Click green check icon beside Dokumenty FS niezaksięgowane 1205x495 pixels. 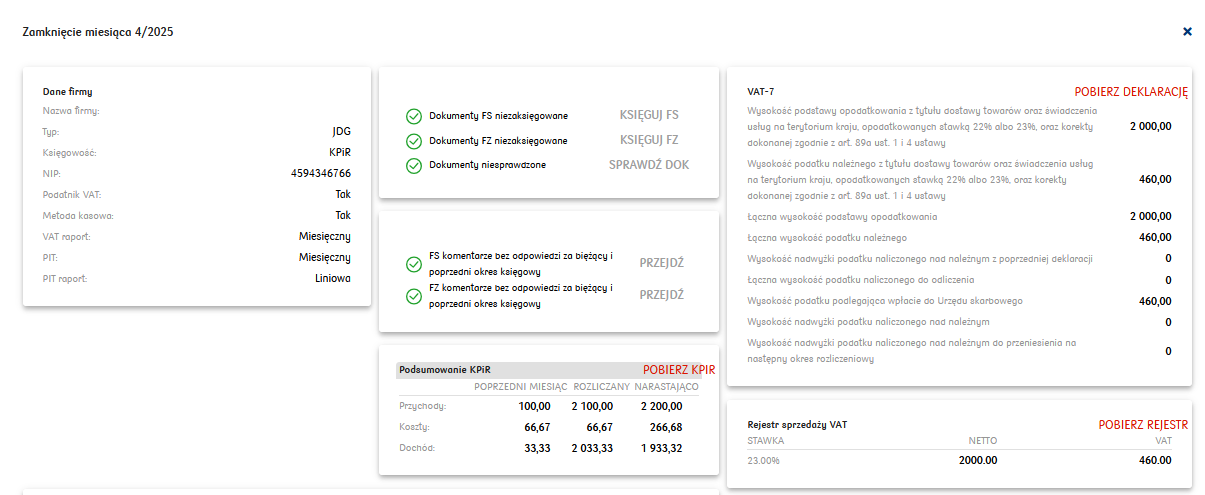tap(413, 116)
